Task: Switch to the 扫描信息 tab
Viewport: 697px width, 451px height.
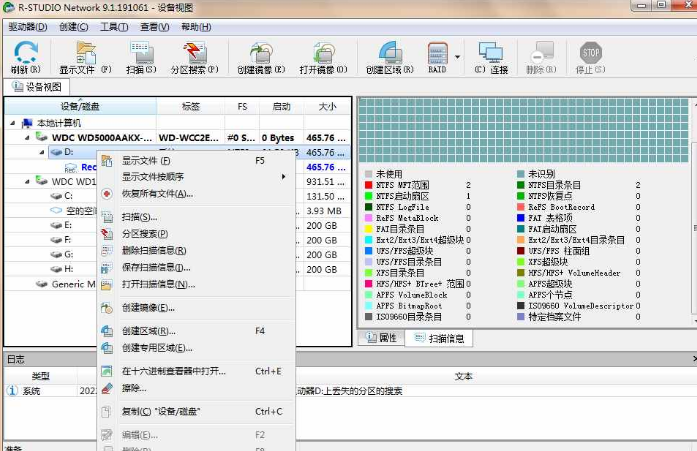Action: pyautogui.click(x=439, y=339)
